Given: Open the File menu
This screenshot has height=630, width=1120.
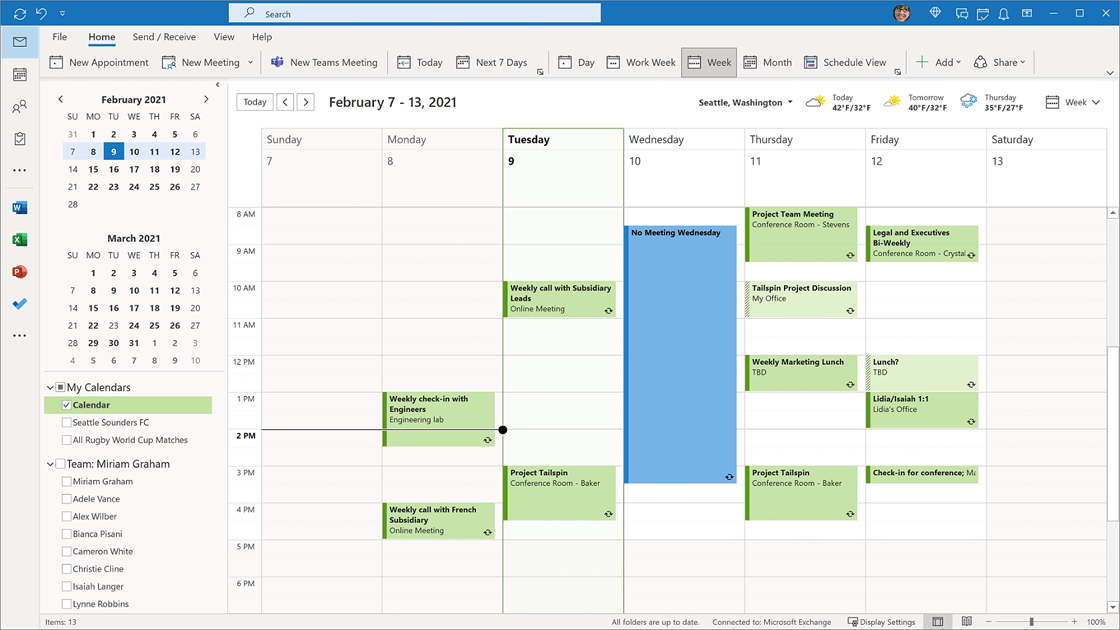Looking at the screenshot, I should pyautogui.click(x=59, y=36).
